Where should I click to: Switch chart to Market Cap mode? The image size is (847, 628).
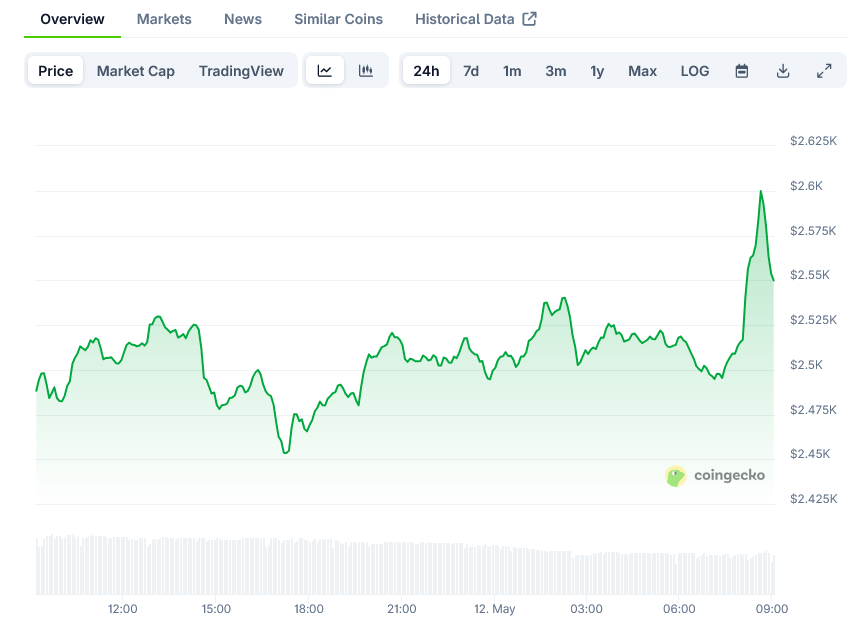coord(136,71)
